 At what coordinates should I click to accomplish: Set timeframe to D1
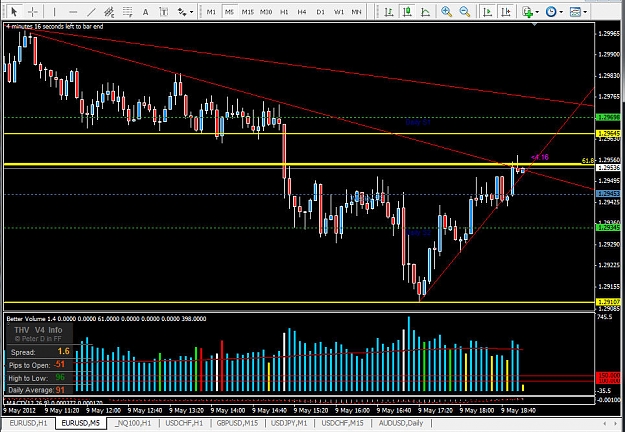tap(320, 12)
